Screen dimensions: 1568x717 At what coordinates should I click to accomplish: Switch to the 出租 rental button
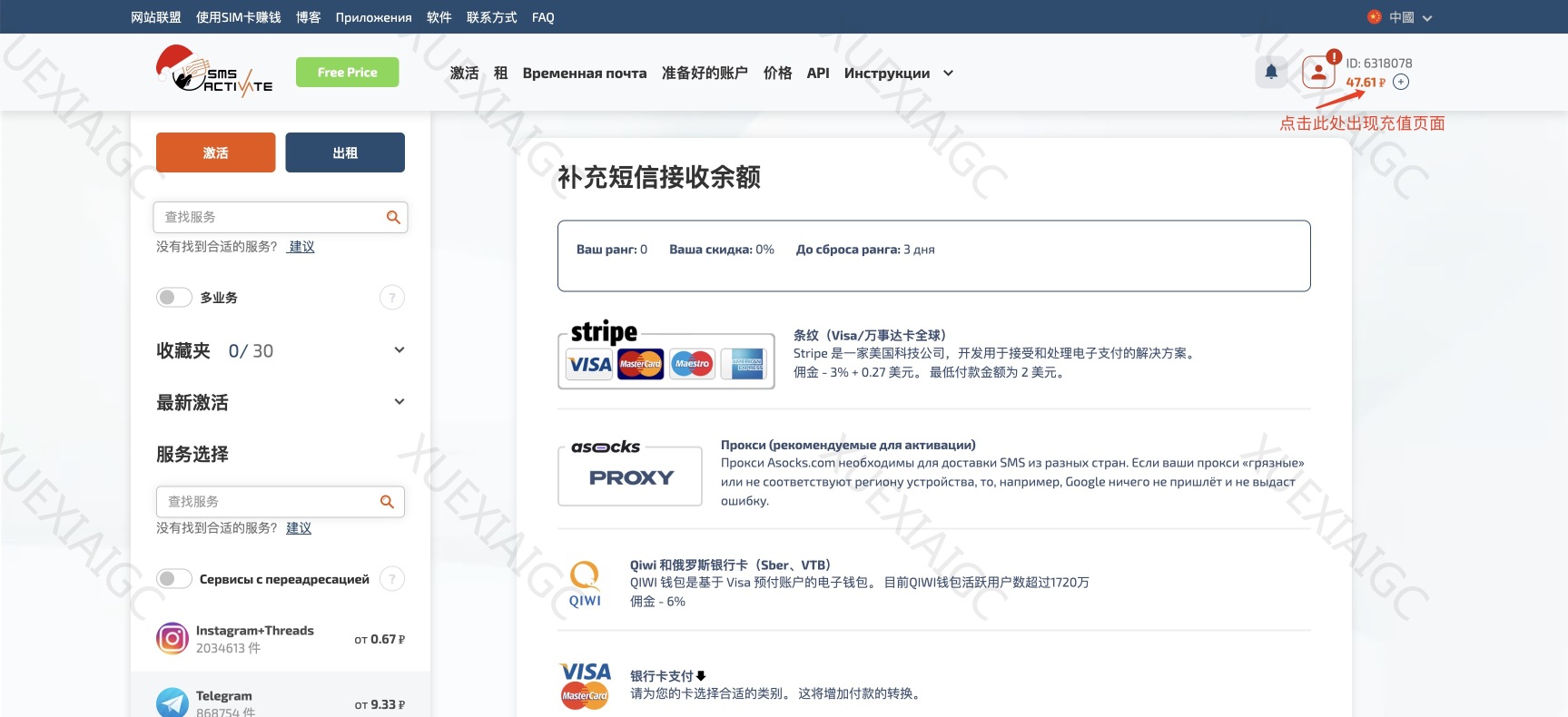tap(345, 152)
